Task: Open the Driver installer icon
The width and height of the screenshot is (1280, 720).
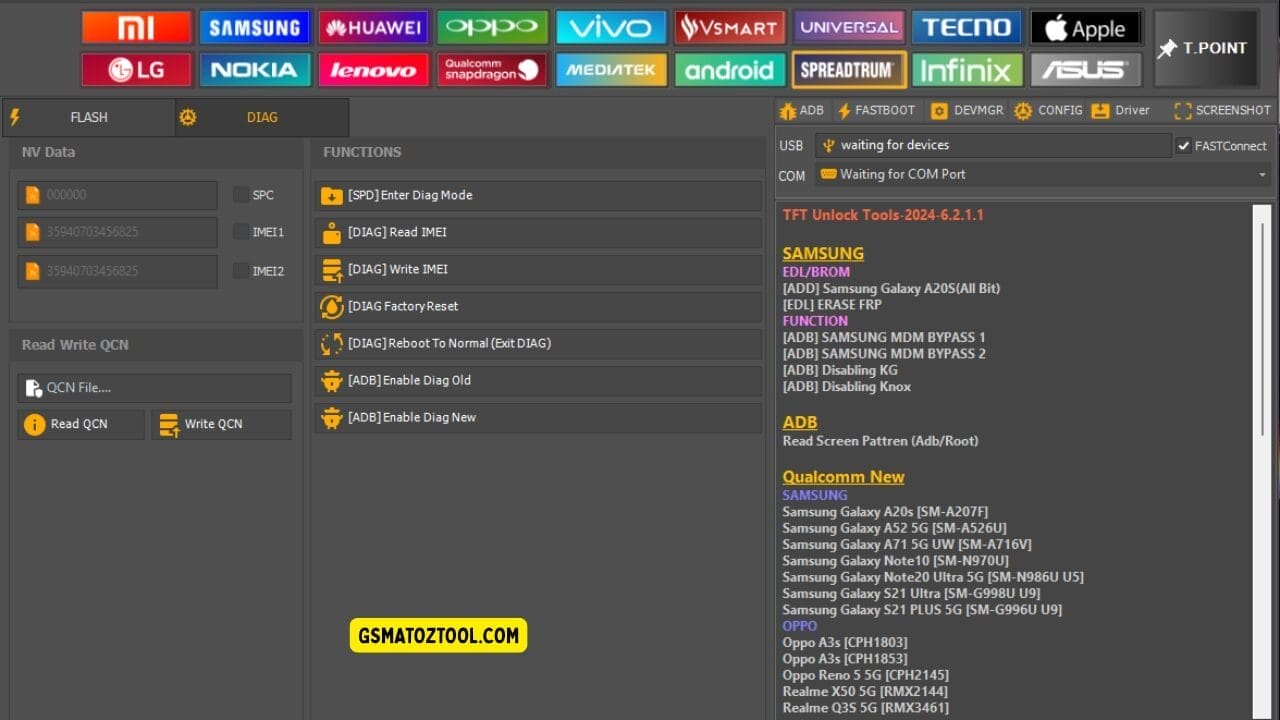Action: click(x=1120, y=110)
